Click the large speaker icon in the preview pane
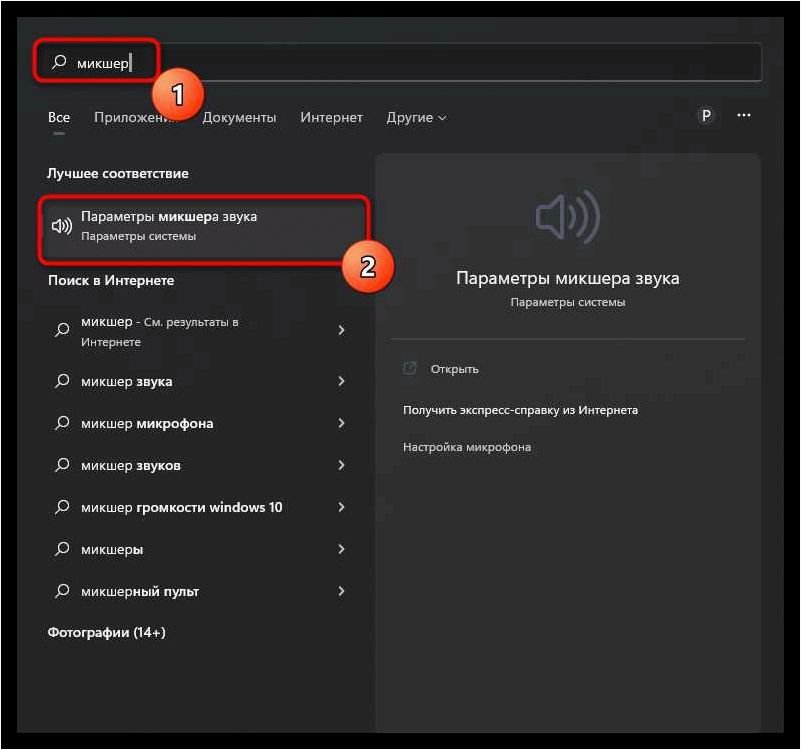The image size is (801, 750). pos(568,217)
